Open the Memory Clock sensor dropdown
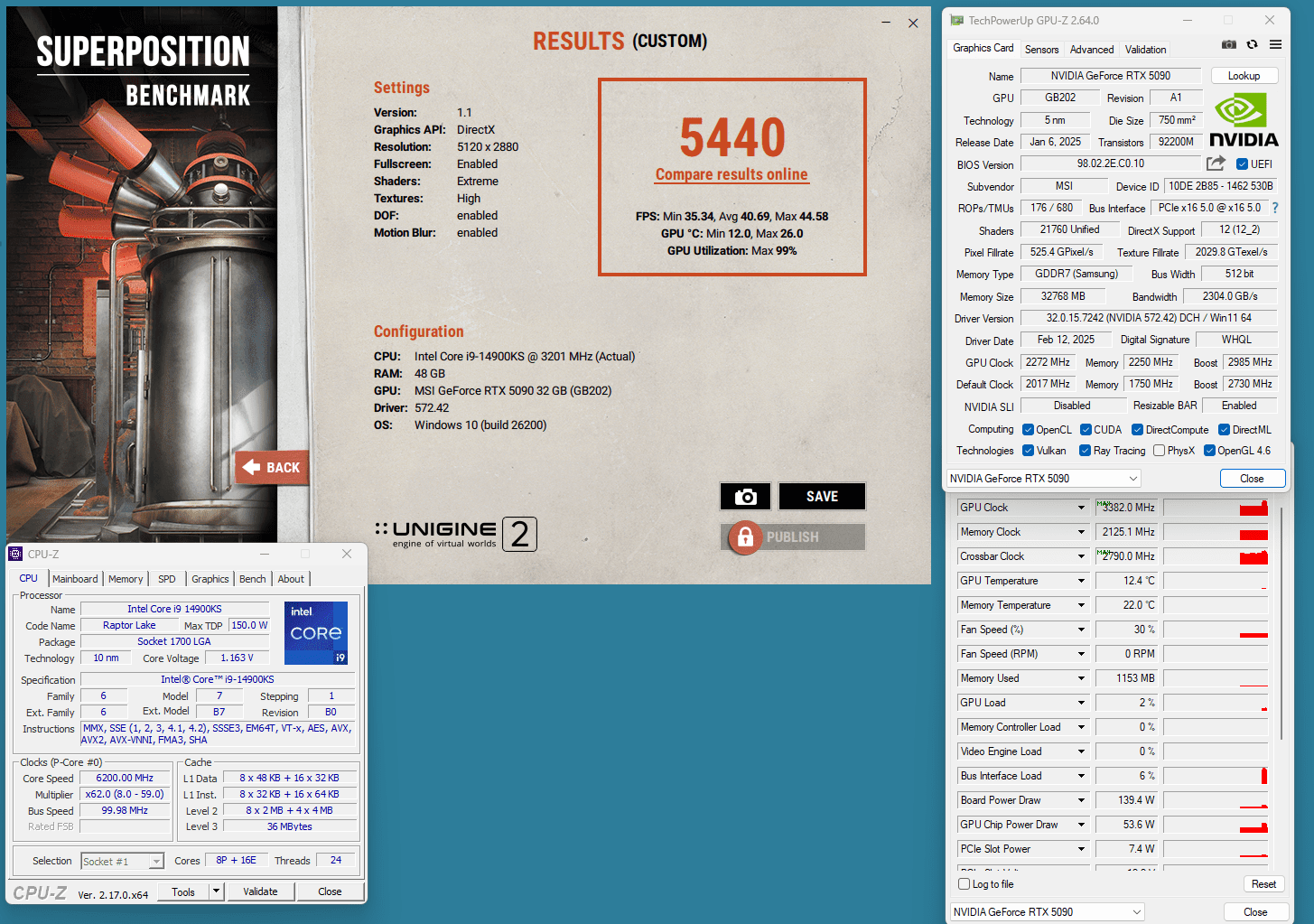Image resolution: width=1314 pixels, height=924 pixels. [x=1081, y=532]
